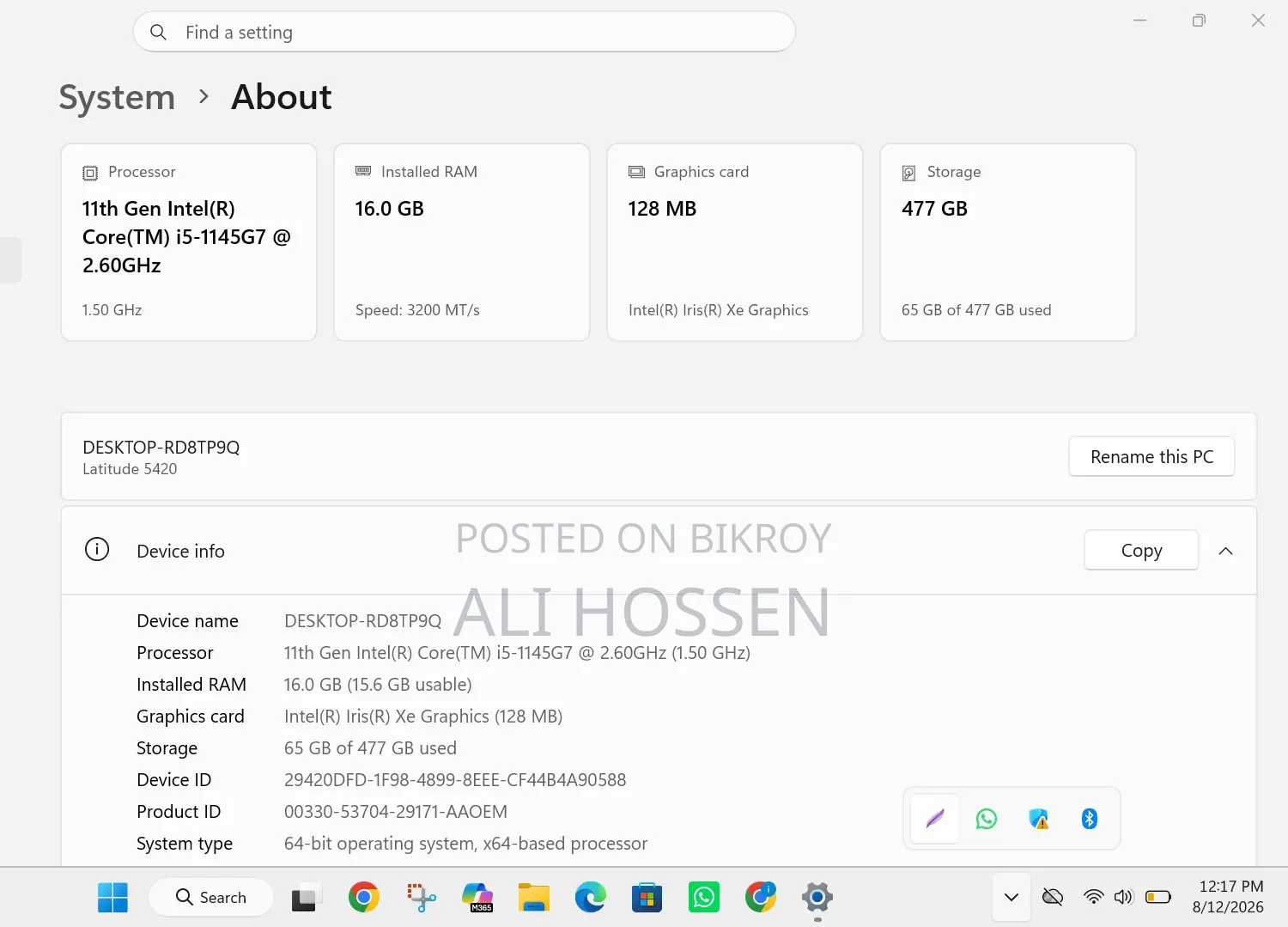This screenshot has height=927, width=1288.
Task: Click the Device name value in Device info
Action: (362, 621)
